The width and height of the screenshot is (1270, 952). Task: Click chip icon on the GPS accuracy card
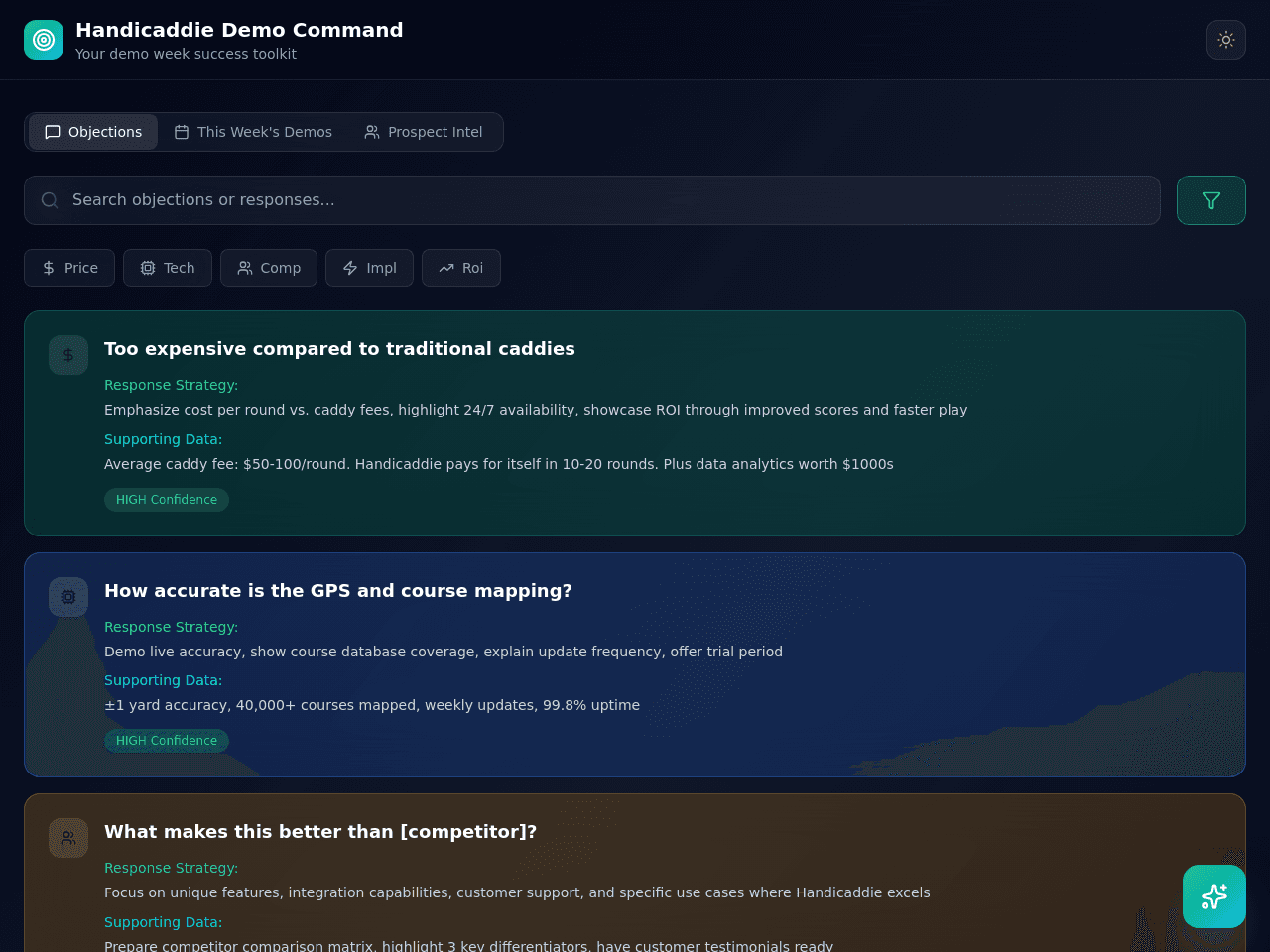click(68, 597)
